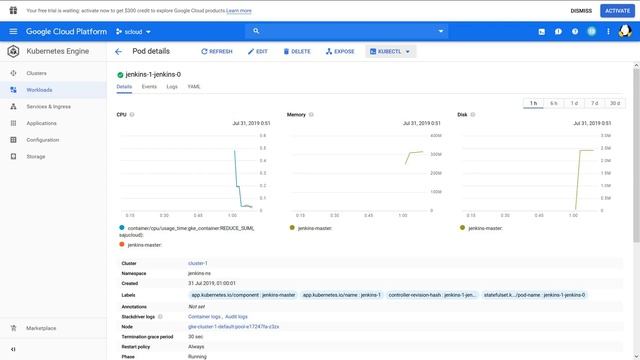Click the ACTIVATE button
The image size is (640, 360).
tap(617, 11)
